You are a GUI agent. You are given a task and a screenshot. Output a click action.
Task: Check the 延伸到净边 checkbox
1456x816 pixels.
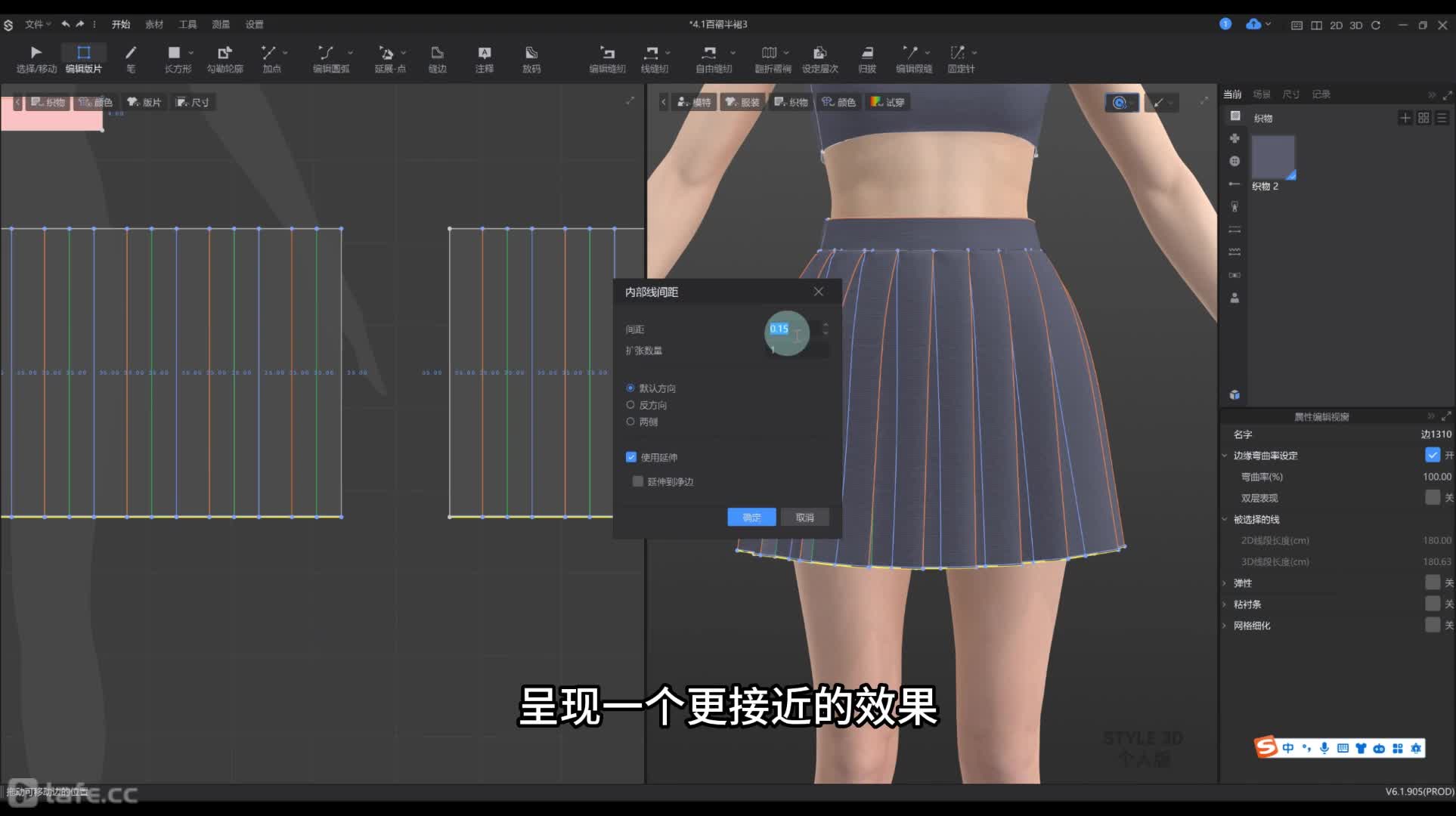coord(638,481)
